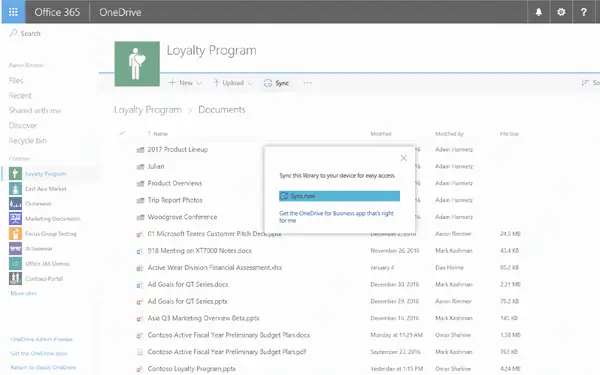Image resolution: width=600 pixels, height=375 pixels.
Task: Open Get the OneDrive apps link
Action: click(x=39, y=353)
